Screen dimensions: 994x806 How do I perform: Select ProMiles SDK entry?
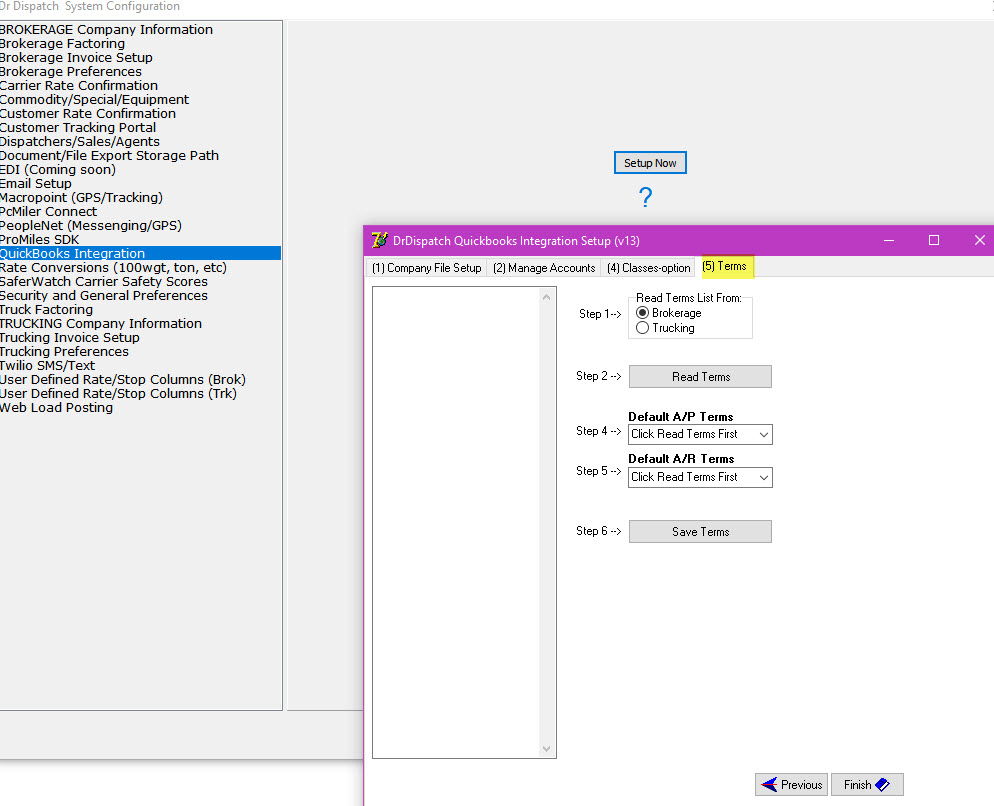click(39, 239)
